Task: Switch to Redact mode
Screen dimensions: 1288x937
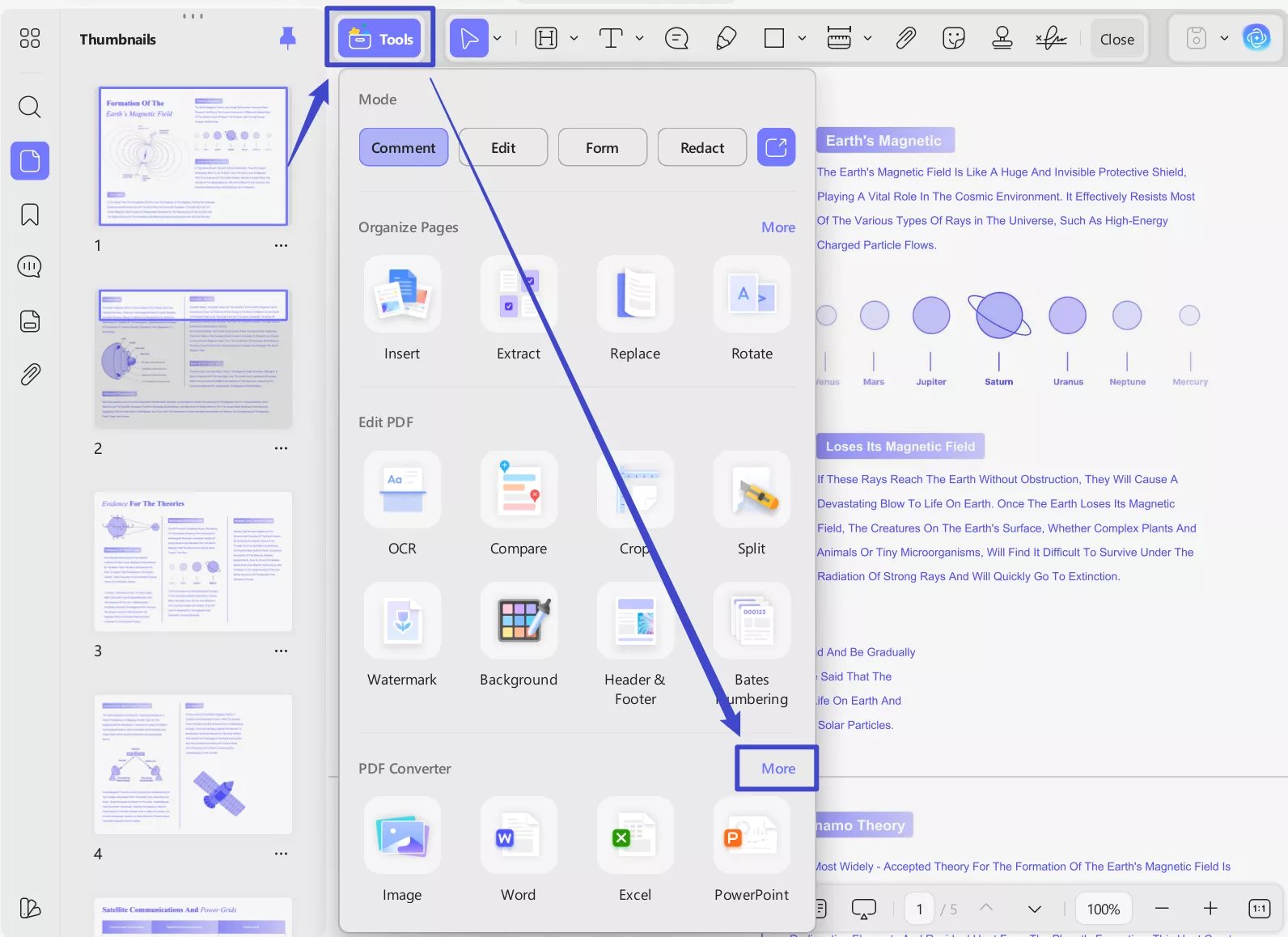Action: (702, 148)
